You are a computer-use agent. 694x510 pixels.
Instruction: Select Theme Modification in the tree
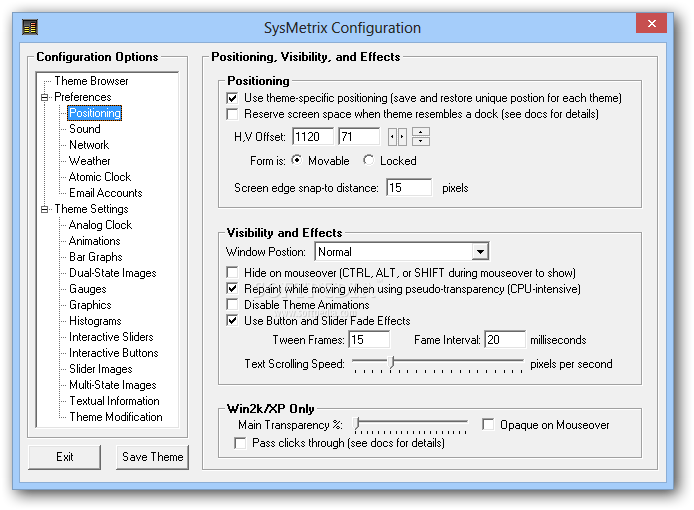[116, 417]
